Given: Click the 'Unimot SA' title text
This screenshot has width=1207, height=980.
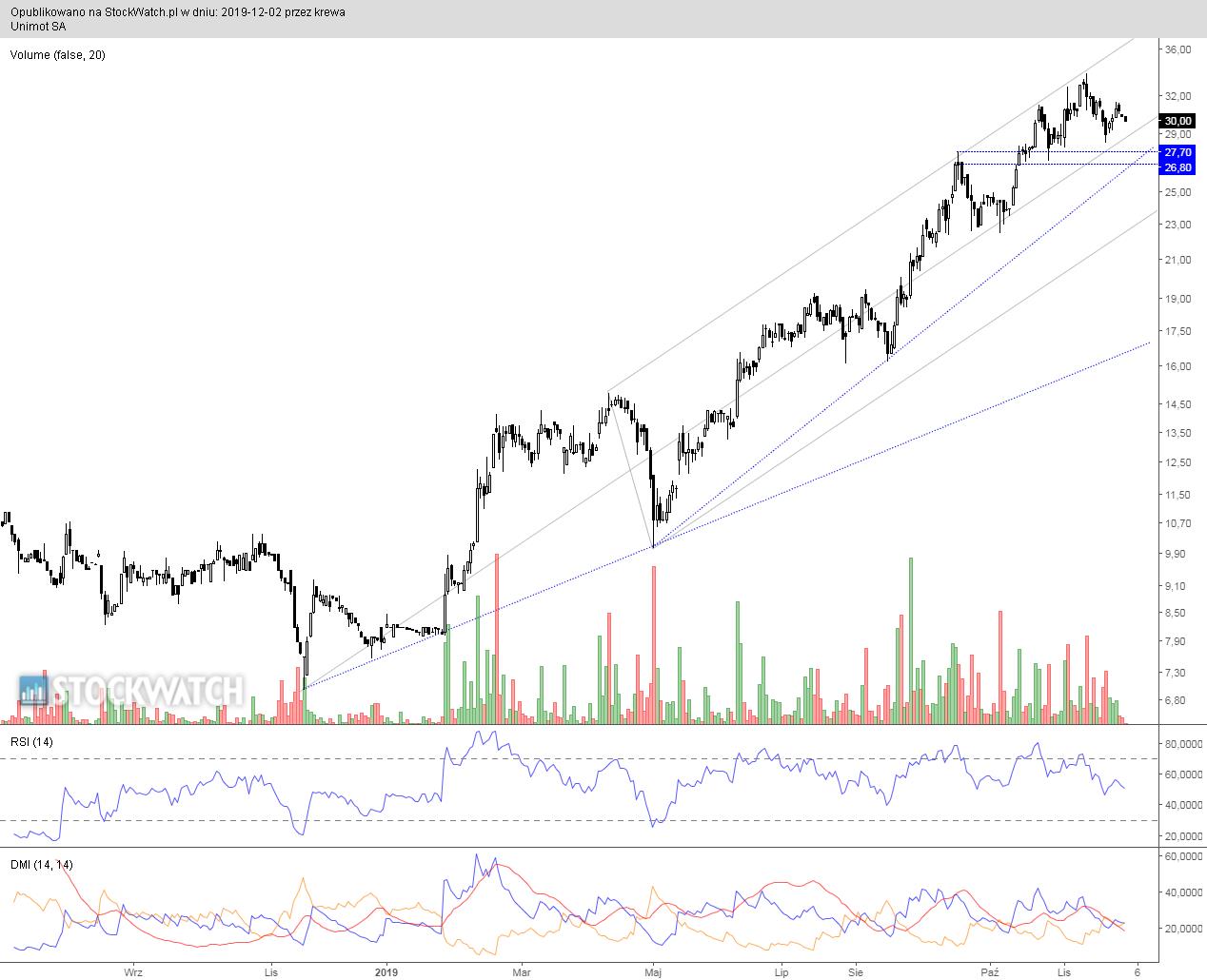Looking at the screenshot, I should [38, 26].
